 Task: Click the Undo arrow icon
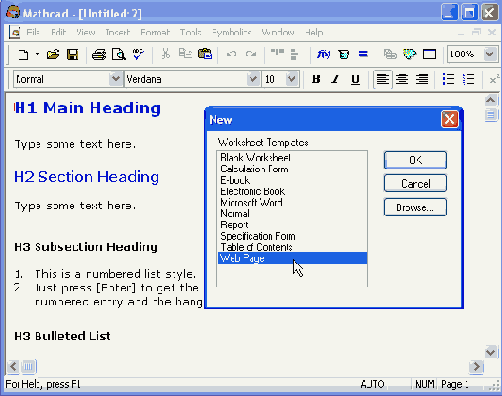[x=231, y=54]
